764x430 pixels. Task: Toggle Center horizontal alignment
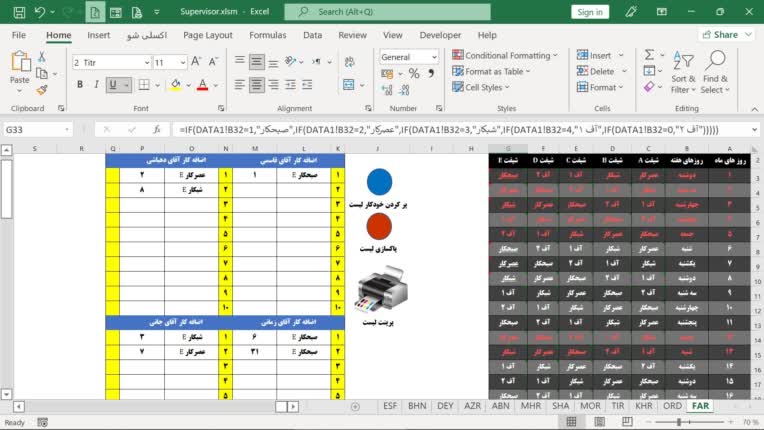pos(257,85)
